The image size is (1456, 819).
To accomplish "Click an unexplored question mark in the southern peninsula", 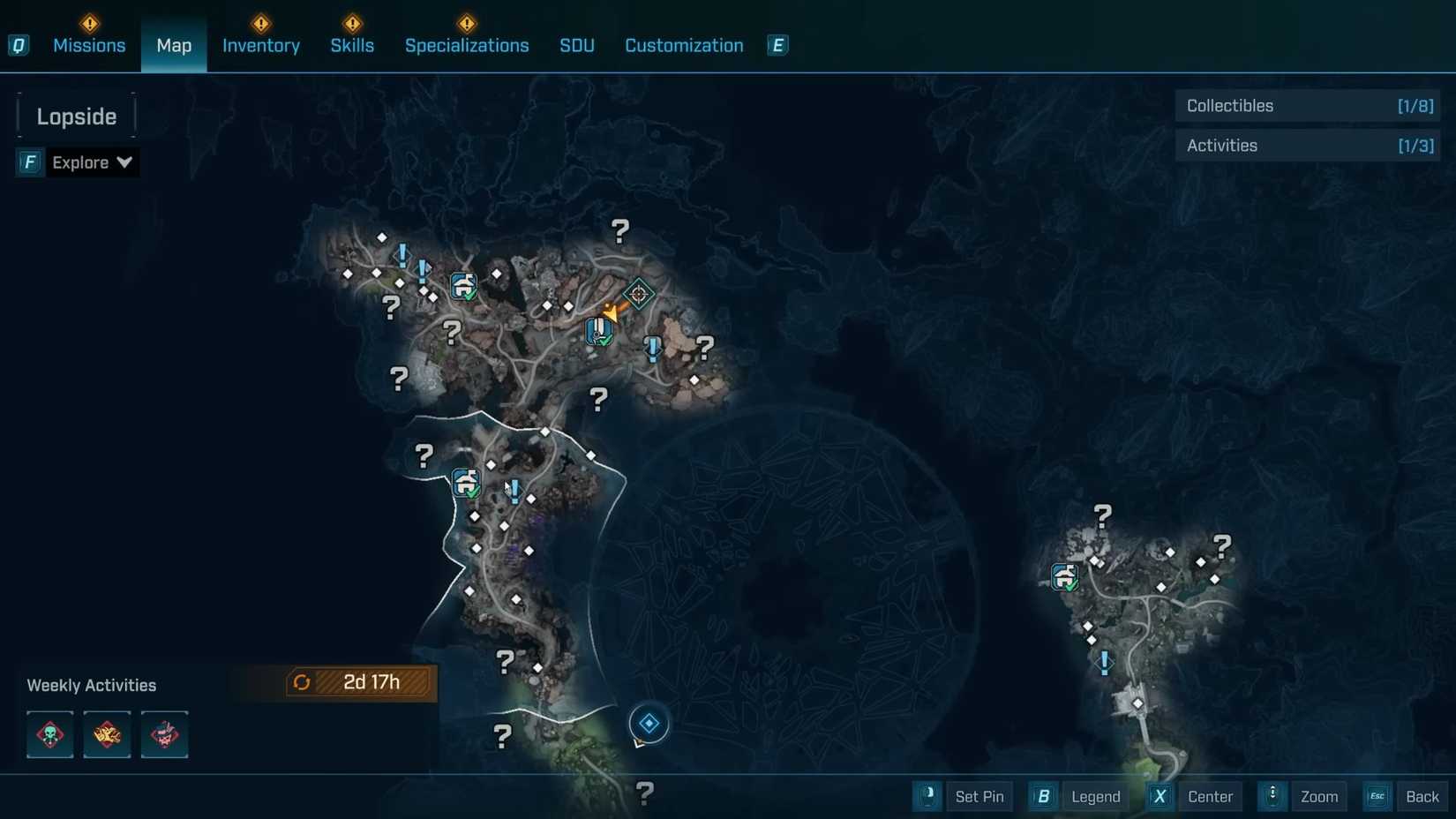I will [503, 735].
